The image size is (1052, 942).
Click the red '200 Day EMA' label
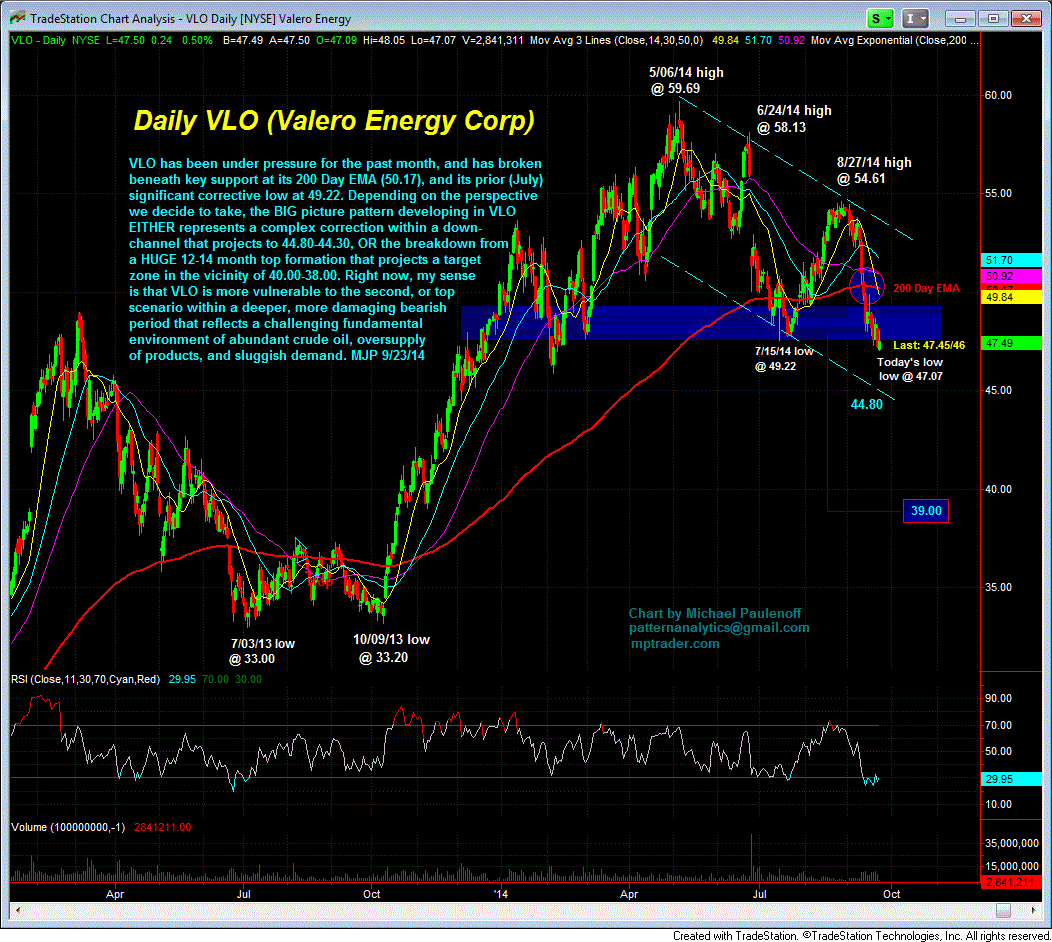click(926, 289)
